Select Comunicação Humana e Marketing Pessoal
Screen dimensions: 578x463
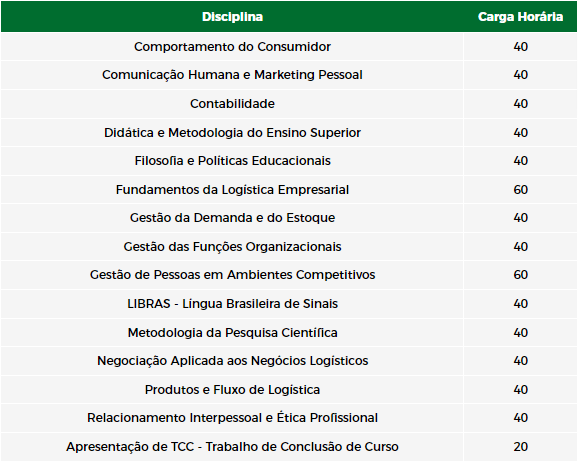tap(232, 75)
